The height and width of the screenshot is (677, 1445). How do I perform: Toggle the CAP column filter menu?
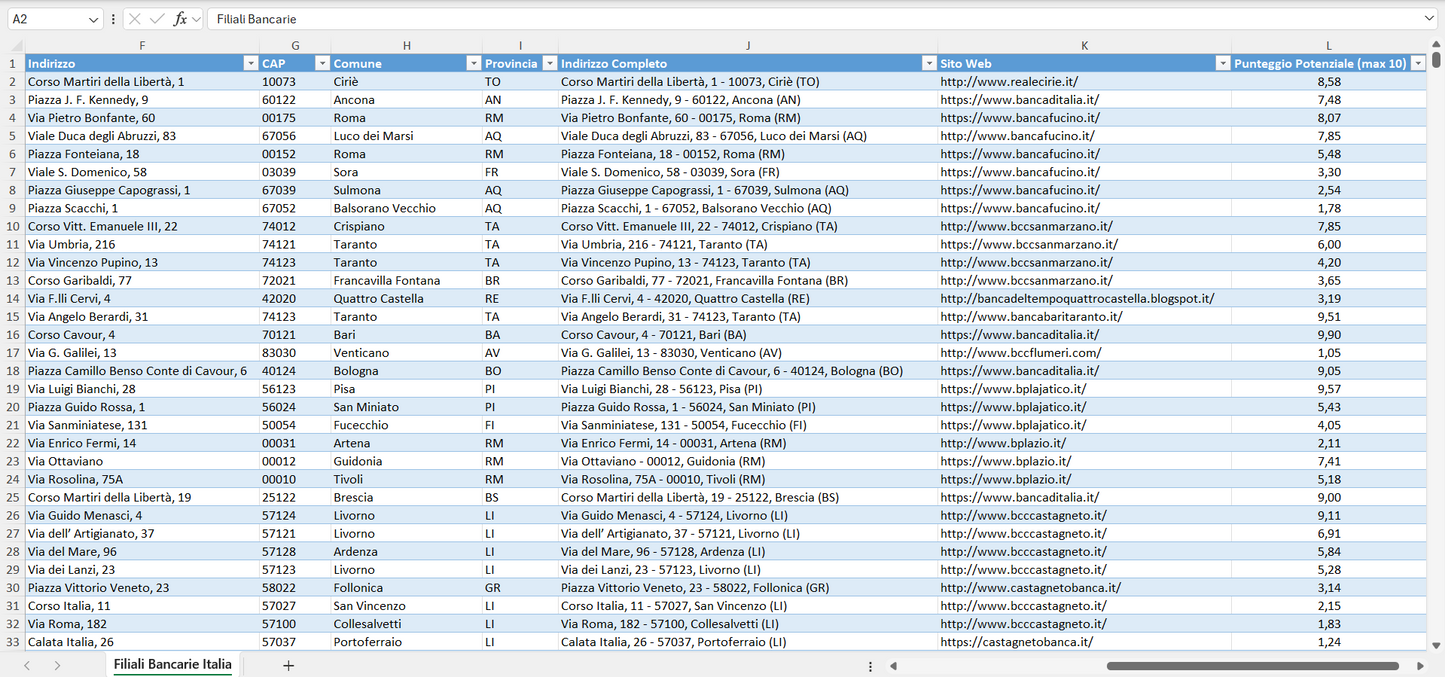tap(322, 63)
